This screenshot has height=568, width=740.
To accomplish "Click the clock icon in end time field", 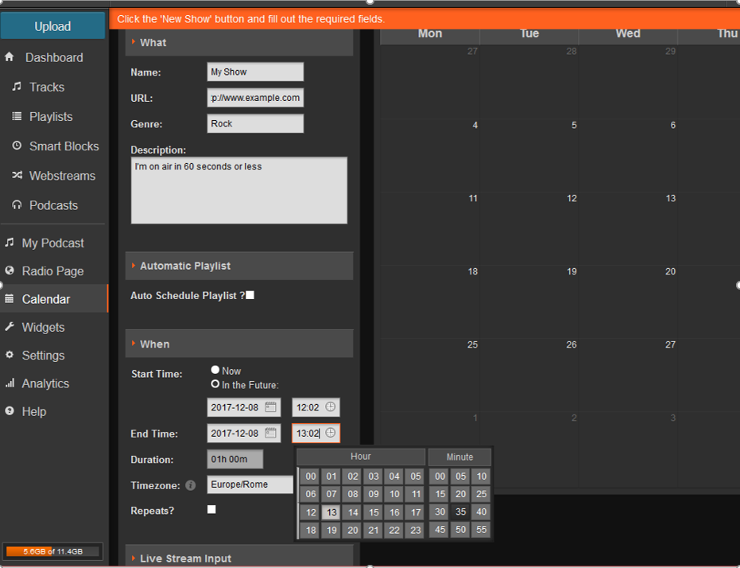I will (331, 433).
